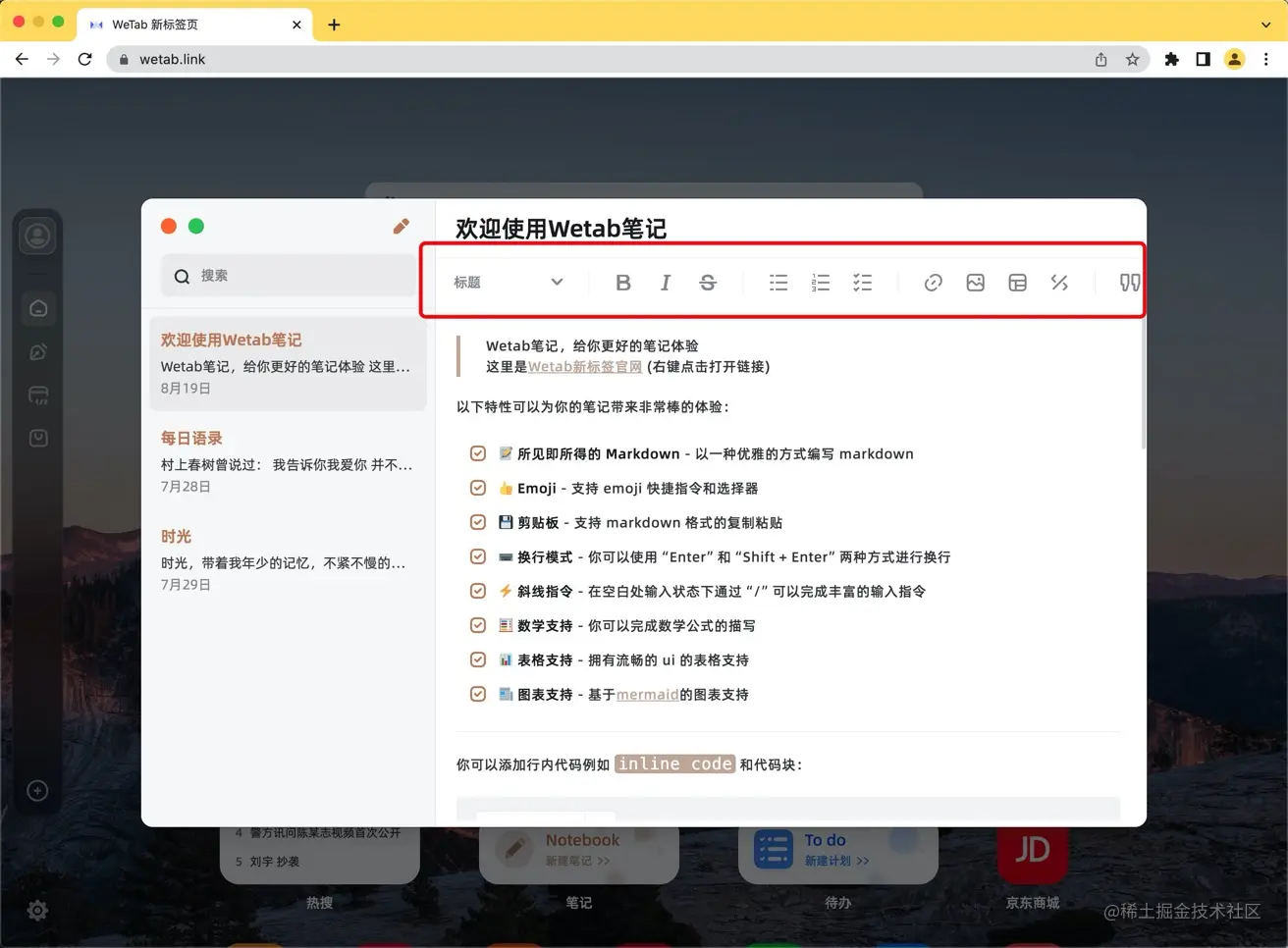Insert a block quote
Image resolution: width=1288 pixels, height=948 pixels.
click(x=1130, y=283)
